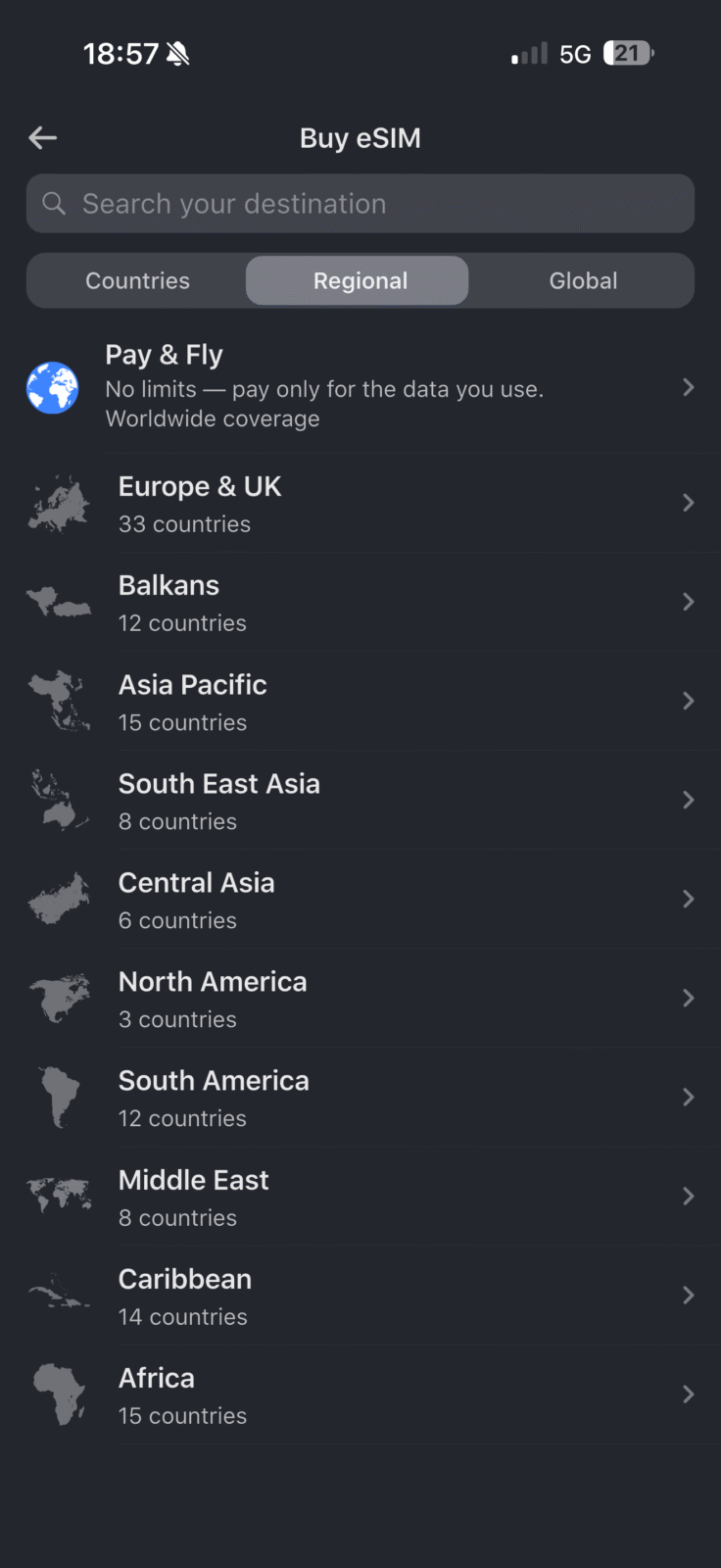Tap the North America map icon

coord(59,999)
